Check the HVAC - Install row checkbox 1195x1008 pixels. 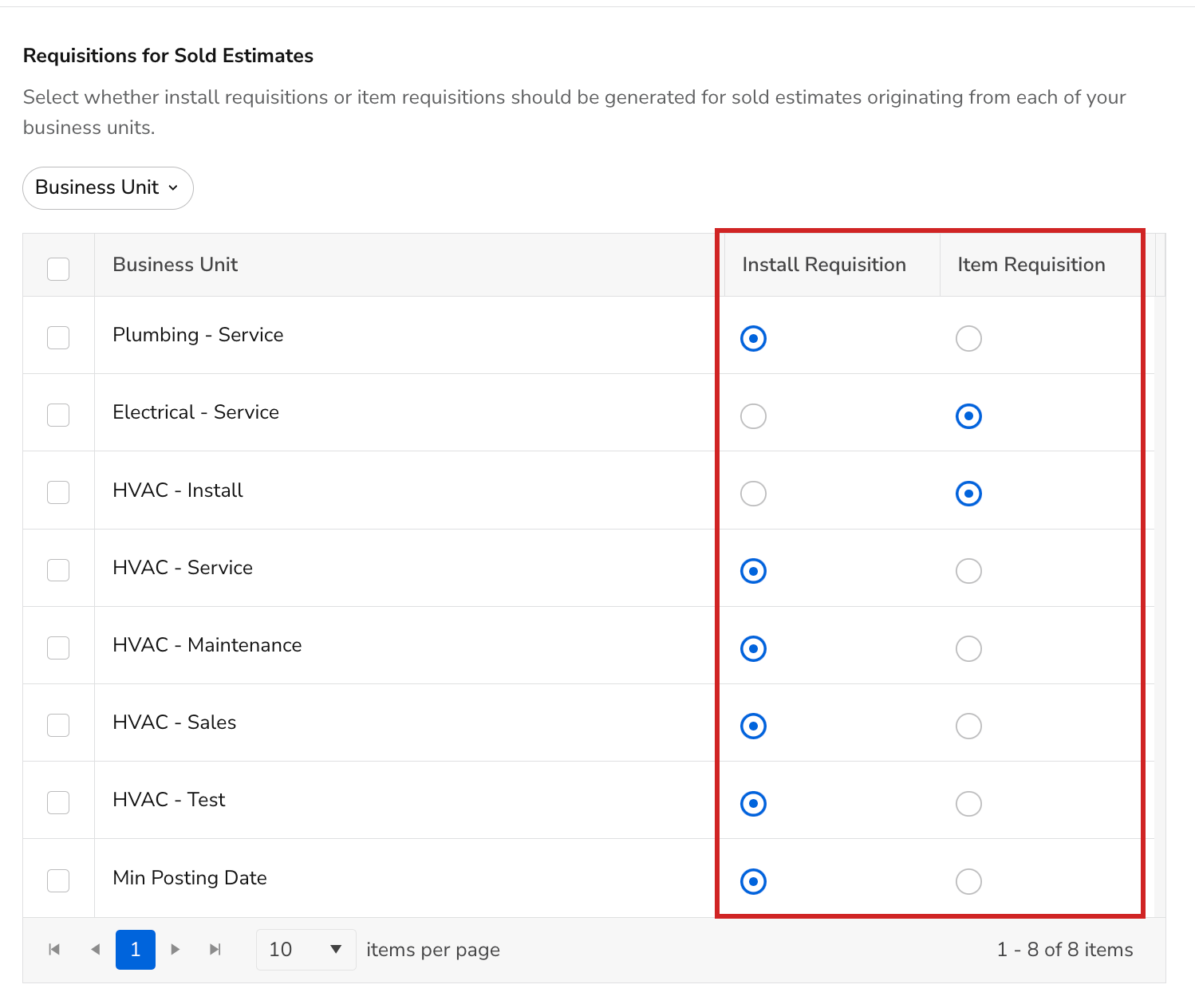(57, 492)
